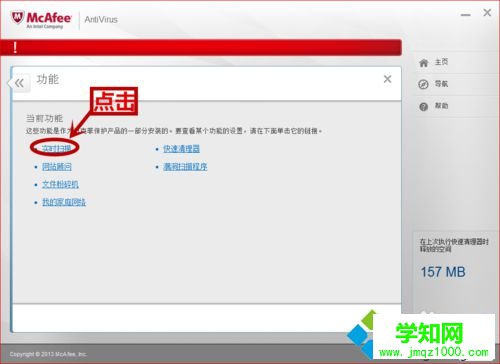Image resolution: width=500 pixels, height=364 pixels.
Task: Click the 157 MB freed space value
Action: point(443,272)
